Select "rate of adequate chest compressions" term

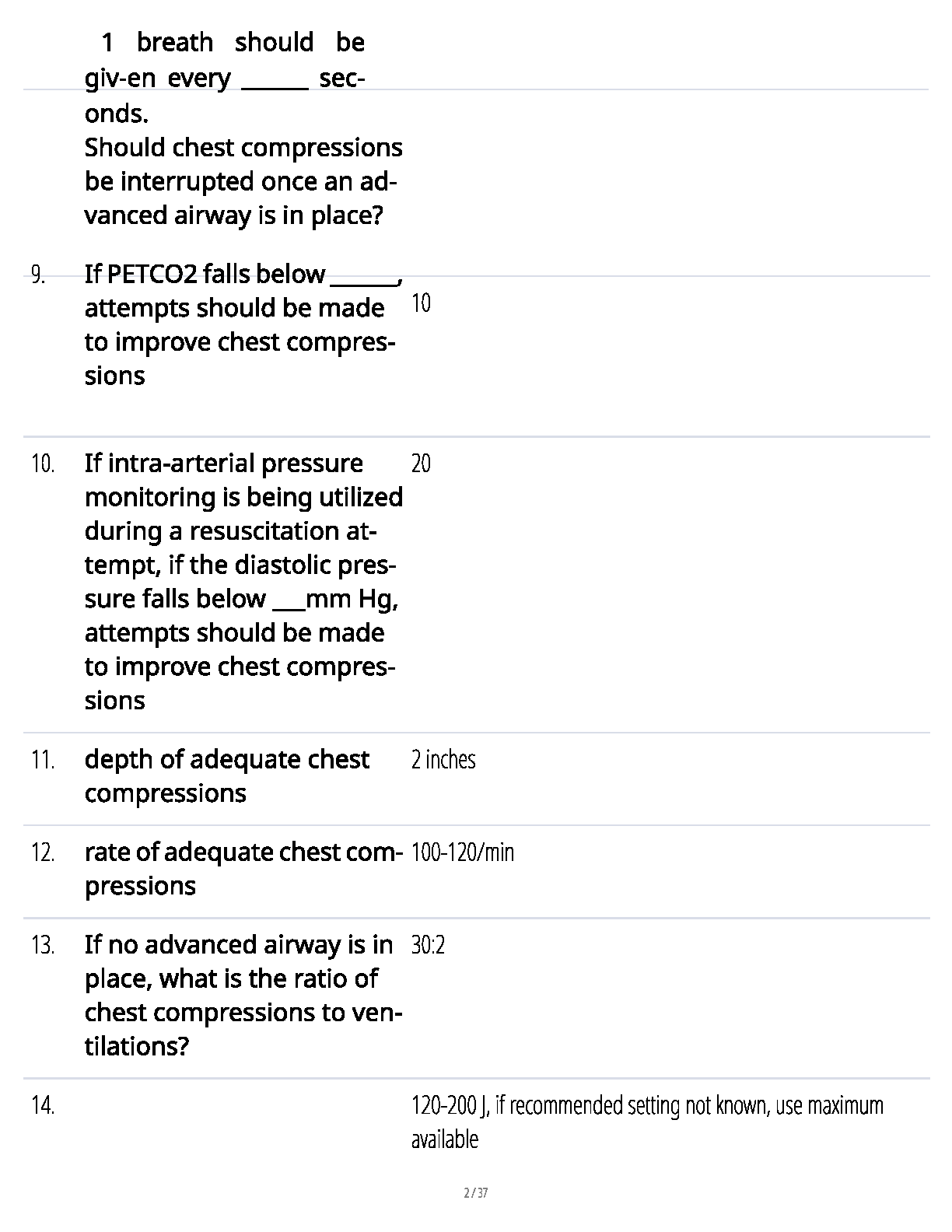pyautogui.click(x=242, y=869)
